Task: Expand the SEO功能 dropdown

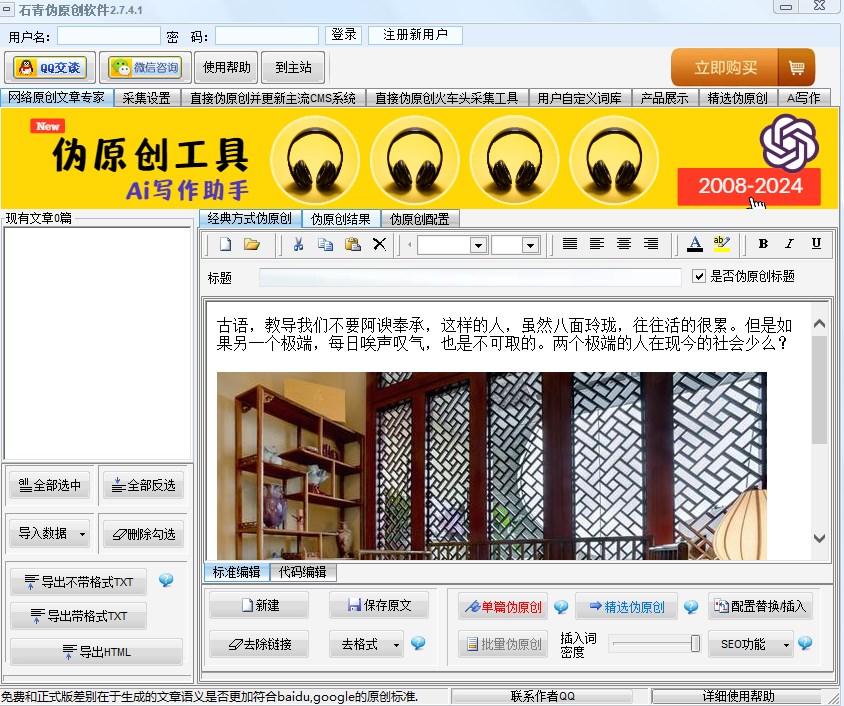Action: [785, 645]
